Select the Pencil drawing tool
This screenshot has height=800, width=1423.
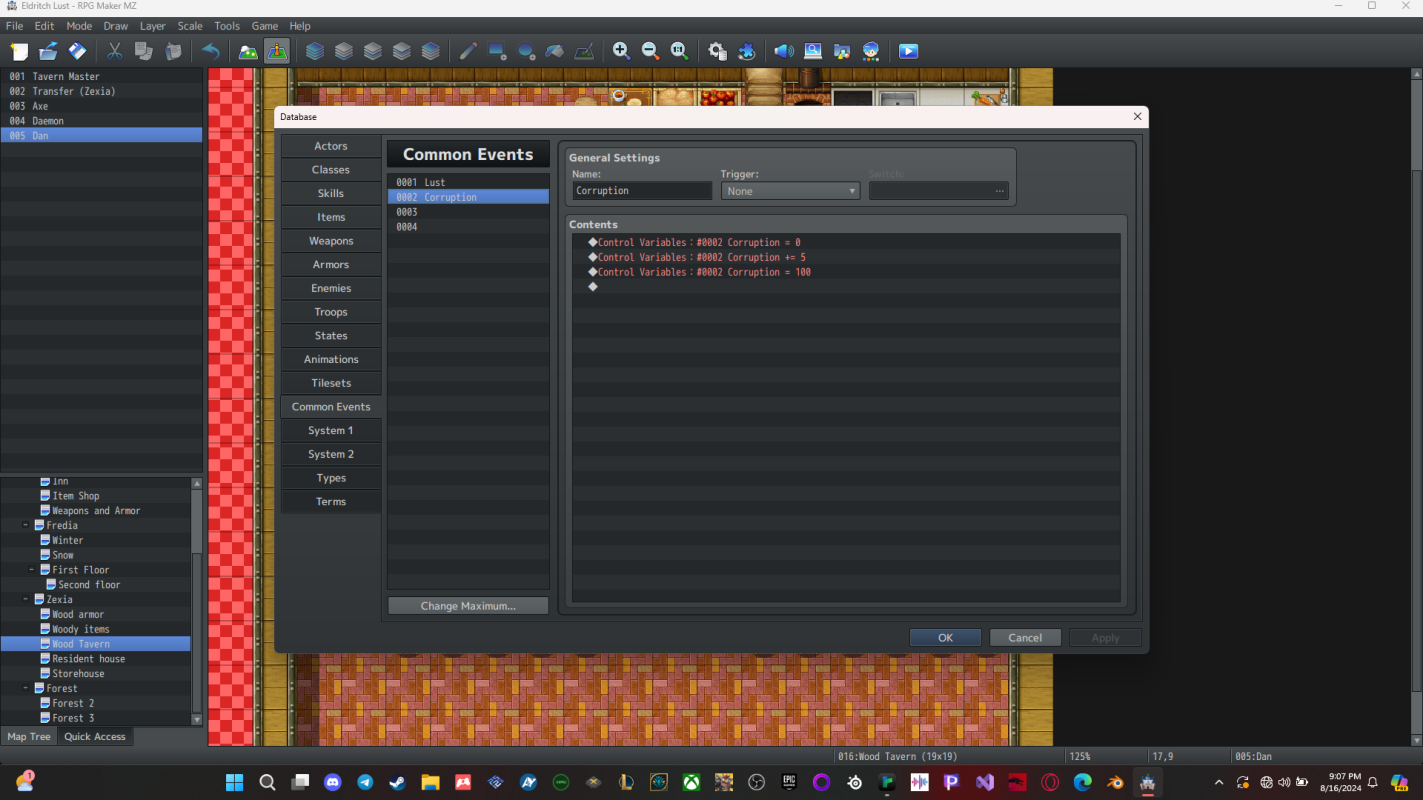(468, 51)
